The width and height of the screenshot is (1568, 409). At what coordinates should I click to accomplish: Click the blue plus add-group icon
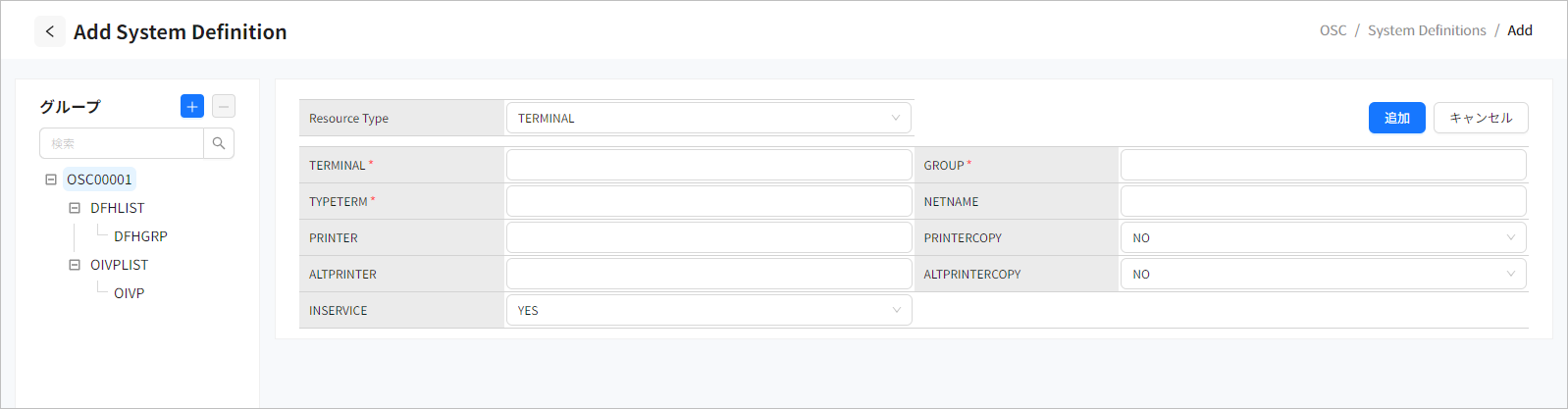click(192, 106)
